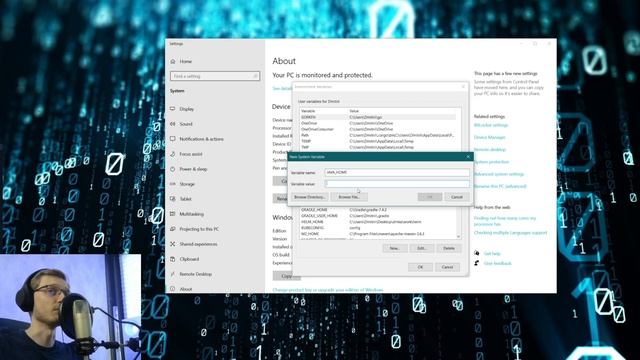Image resolution: width=640 pixels, height=360 pixels.
Task: Close the New System Variable dialog
Action: tap(468, 157)
